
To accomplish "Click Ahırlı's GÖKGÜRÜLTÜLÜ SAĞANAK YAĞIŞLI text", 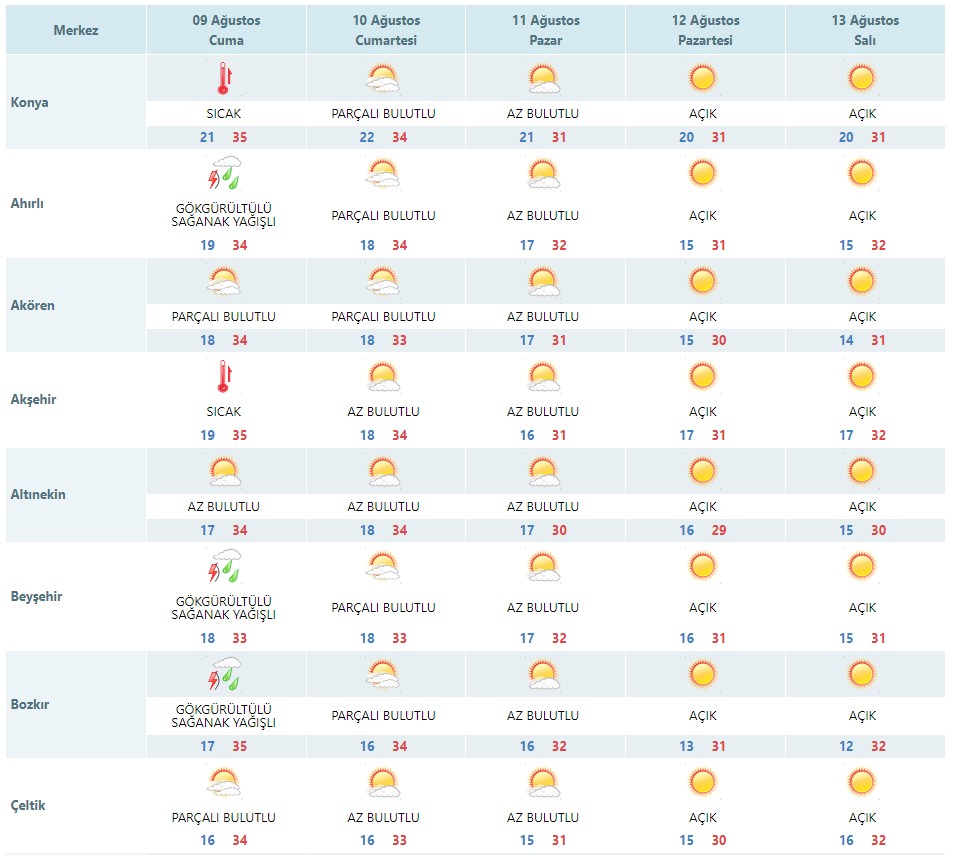I will (x=224, y=215).
